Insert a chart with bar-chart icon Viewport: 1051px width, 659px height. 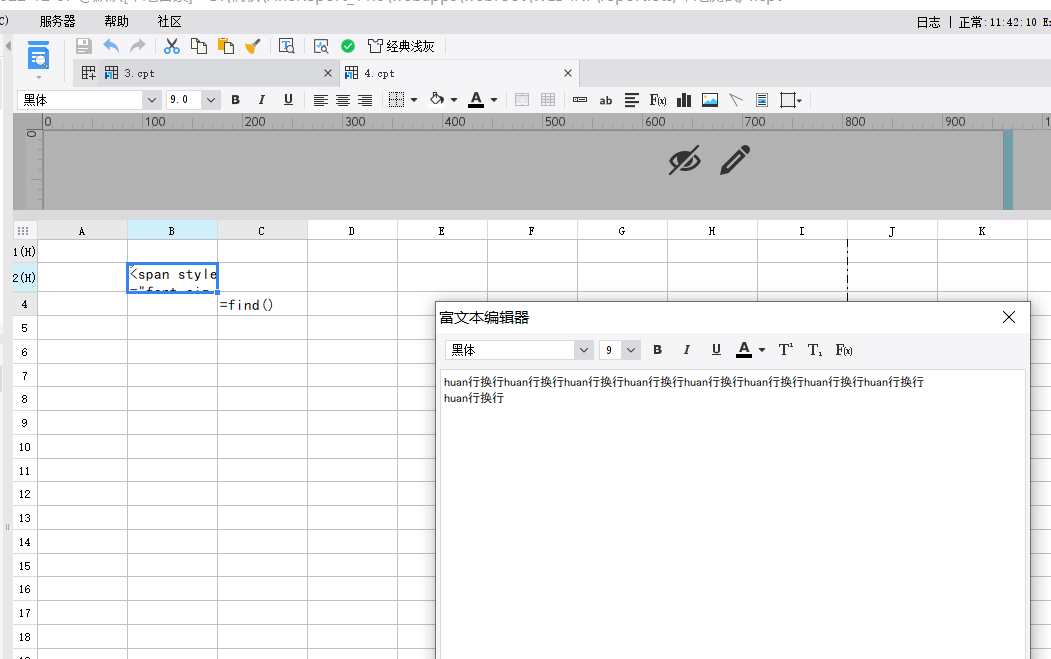pos(684,100)
